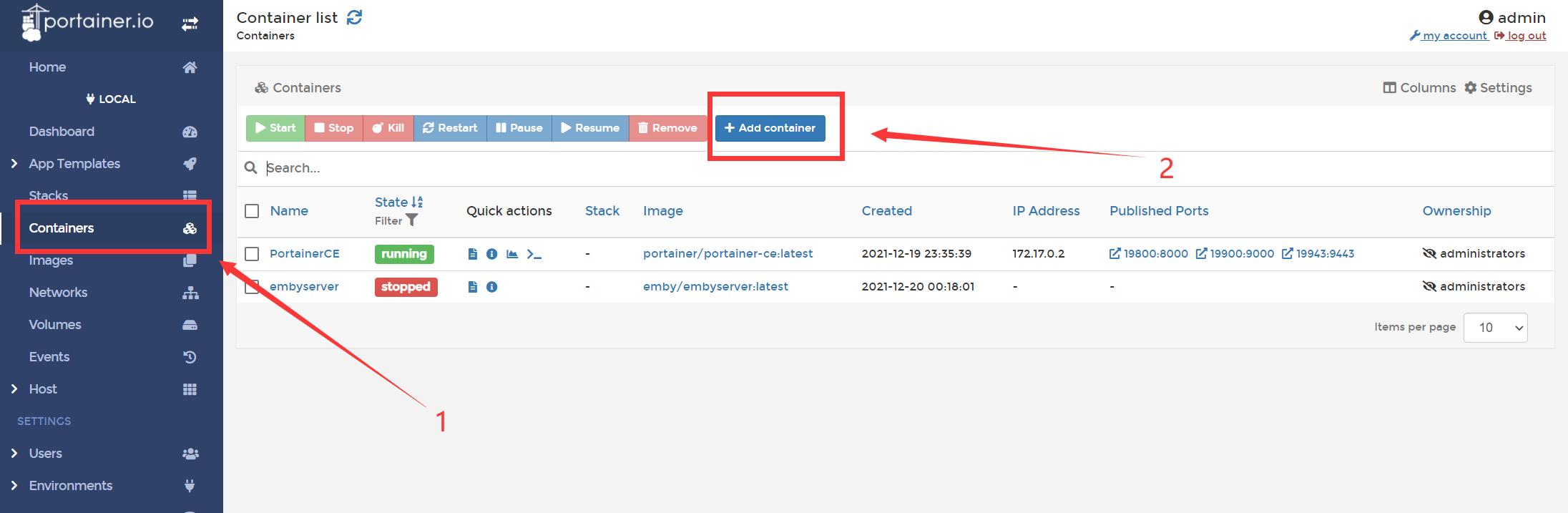Open published port 19800:8000 link

[1149, 254]
